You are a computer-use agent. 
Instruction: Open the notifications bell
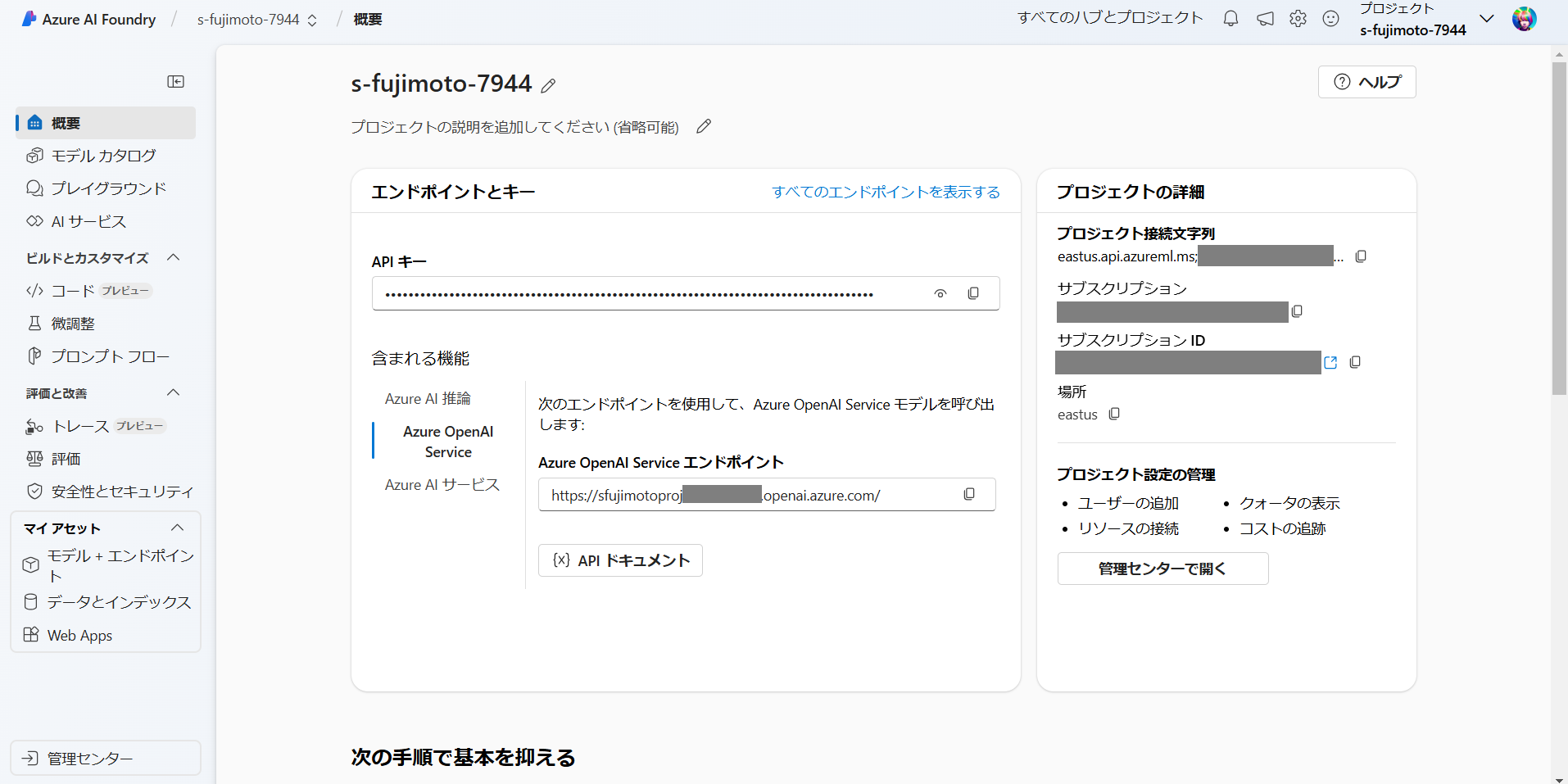coord(1230,19)
